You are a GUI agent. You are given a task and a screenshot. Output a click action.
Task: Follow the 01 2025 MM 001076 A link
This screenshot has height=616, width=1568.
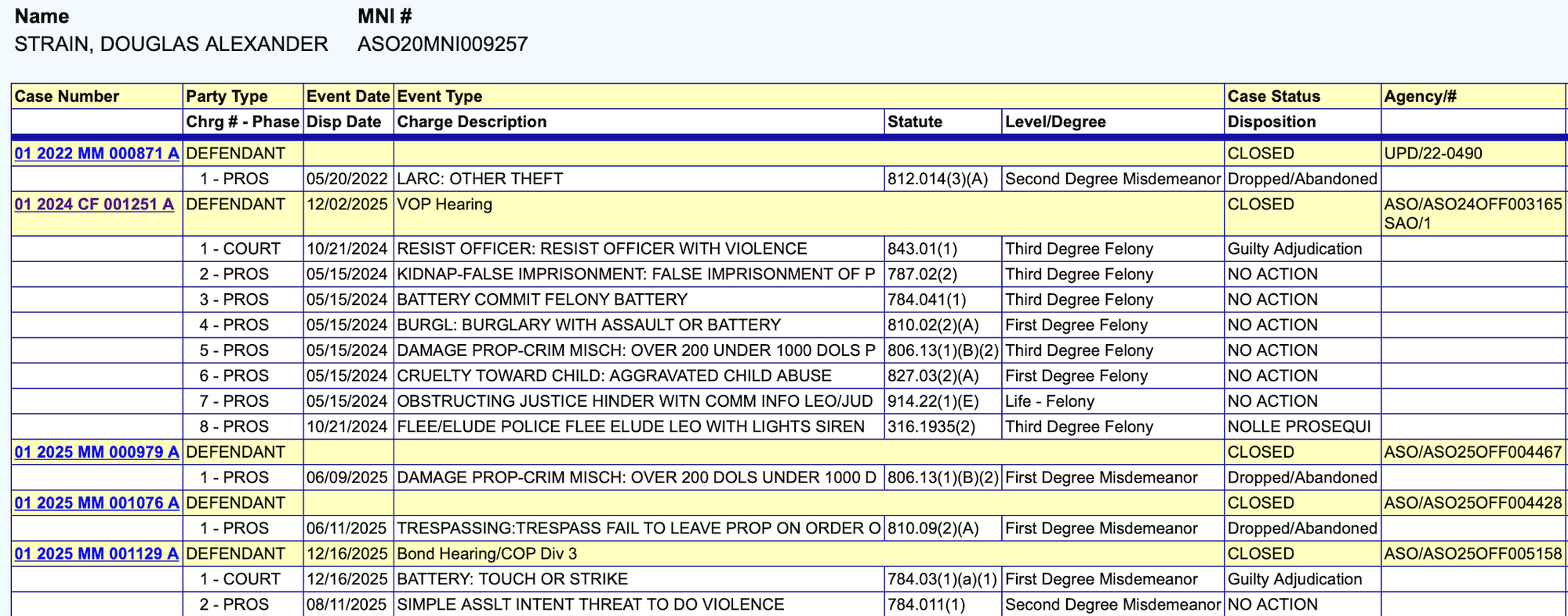[x=96, y=503]
